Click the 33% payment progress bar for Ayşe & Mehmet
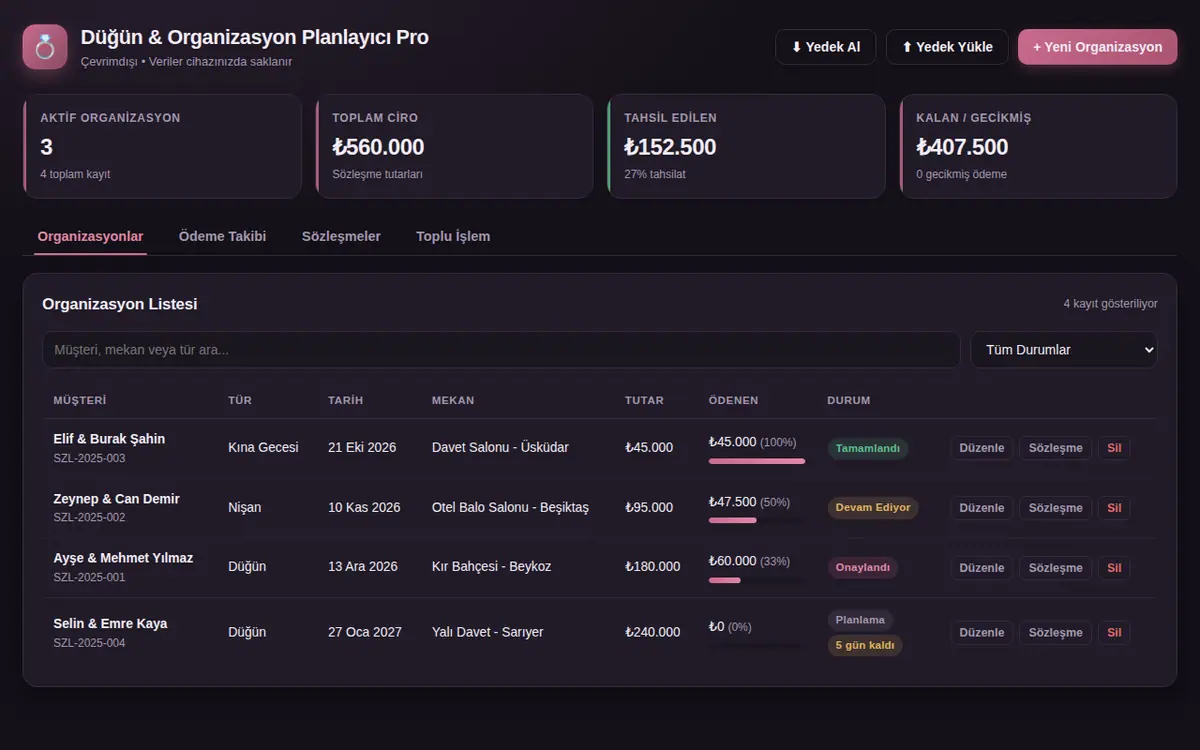The image size is (1200, 750). pyautogui.click(x=757, y=581)
